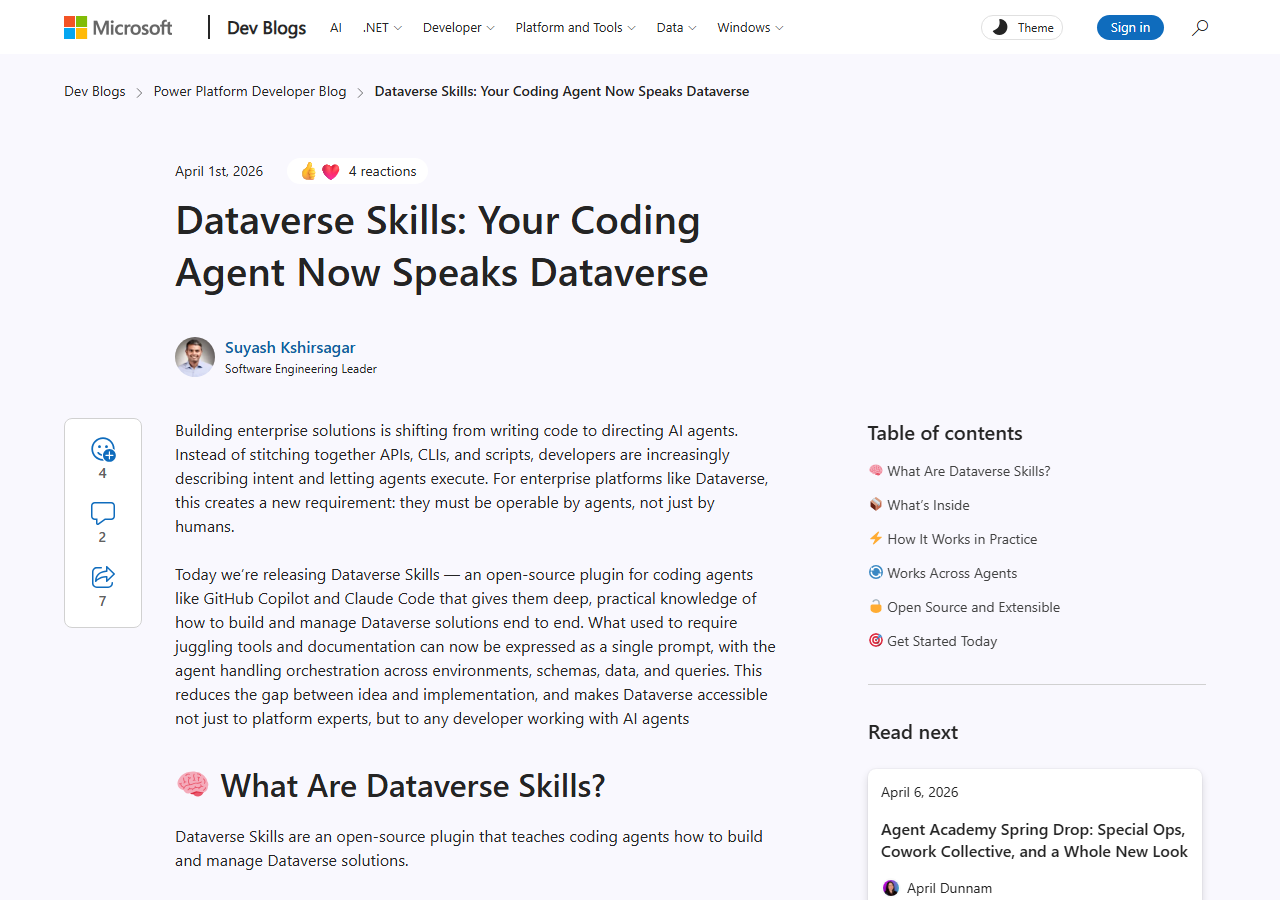
Task: Click the Microsoft logo
Action: [118, 27]
